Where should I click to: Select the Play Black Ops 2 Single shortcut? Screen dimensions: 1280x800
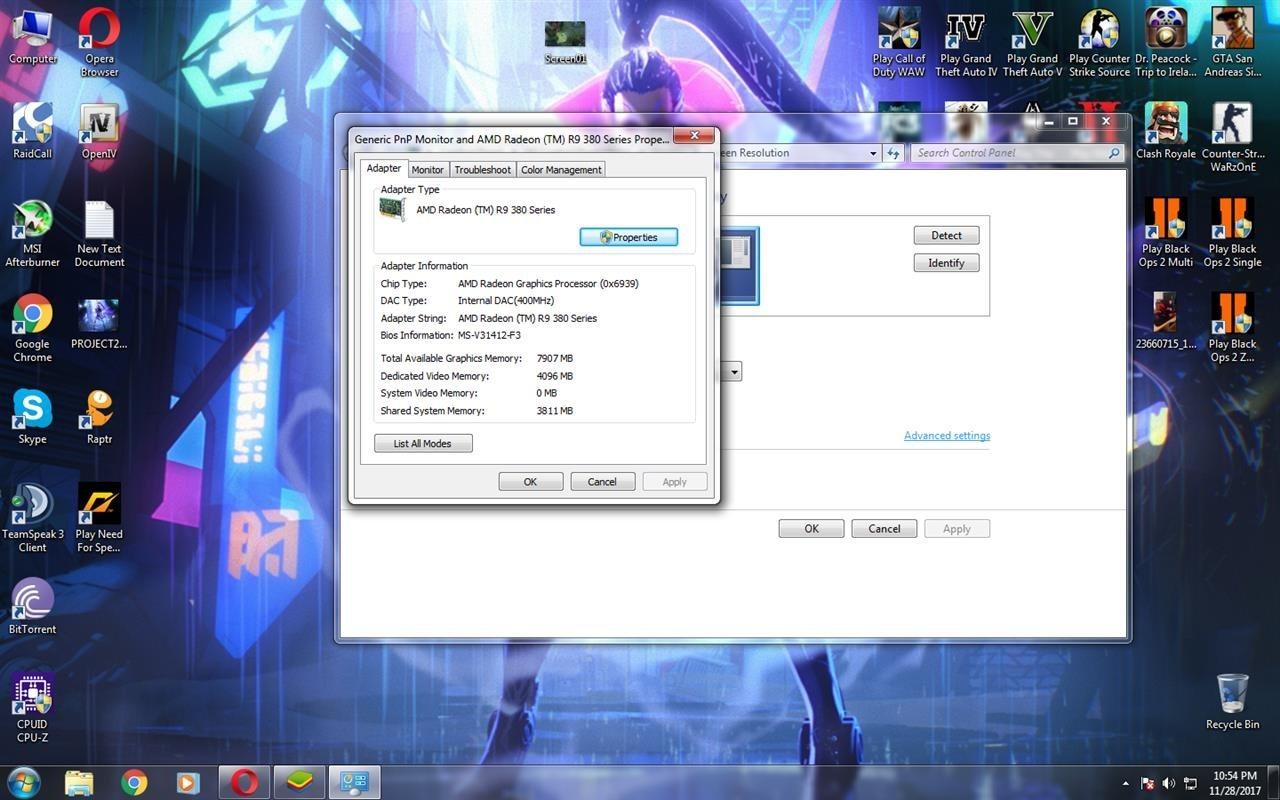pyautogui.click(x=1232, y=233)
